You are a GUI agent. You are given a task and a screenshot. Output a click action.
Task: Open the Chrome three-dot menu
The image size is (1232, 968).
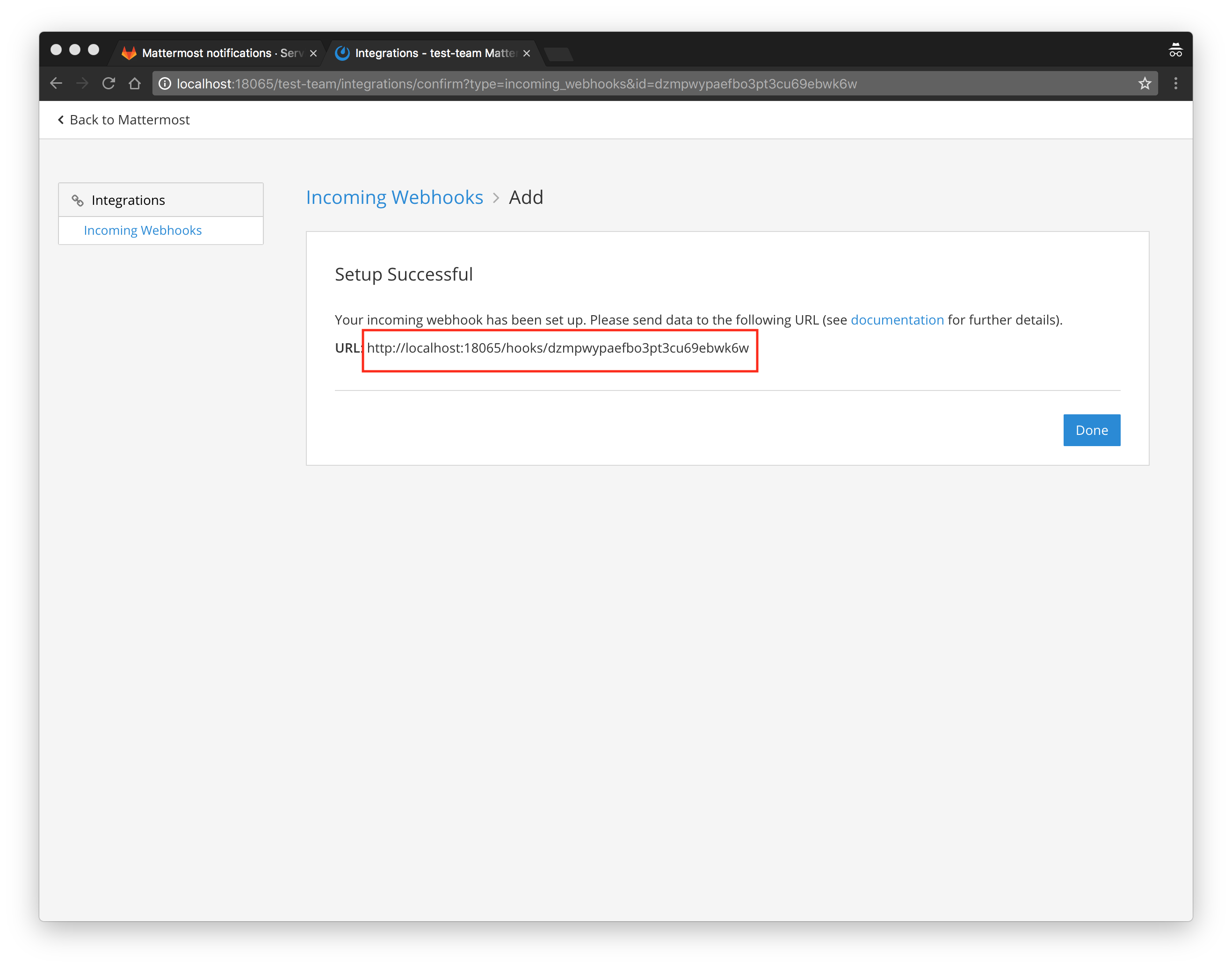(x=1175, y=84)
